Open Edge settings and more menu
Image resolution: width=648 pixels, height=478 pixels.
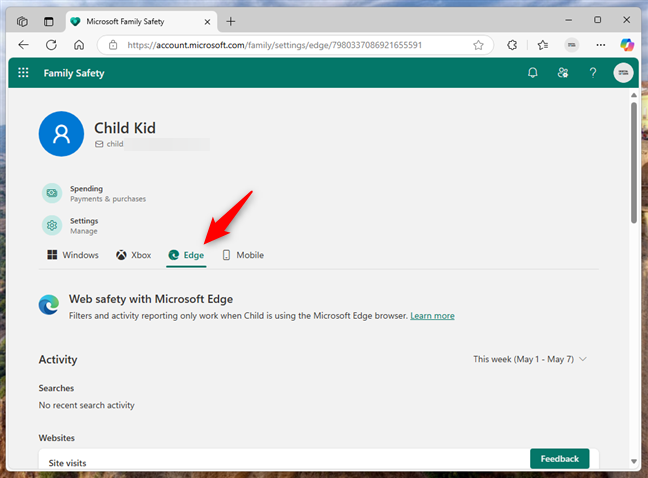600,45
